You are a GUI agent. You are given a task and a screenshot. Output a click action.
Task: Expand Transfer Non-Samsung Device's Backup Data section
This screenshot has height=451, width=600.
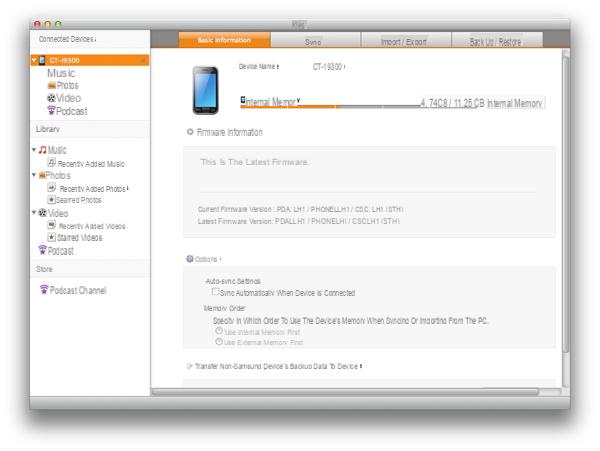(189, 366)
